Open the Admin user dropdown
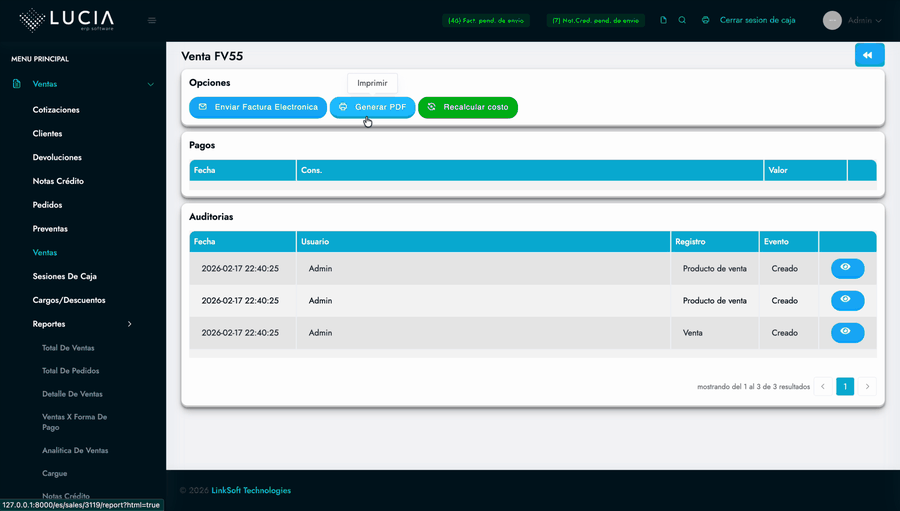 click(864, 20)
